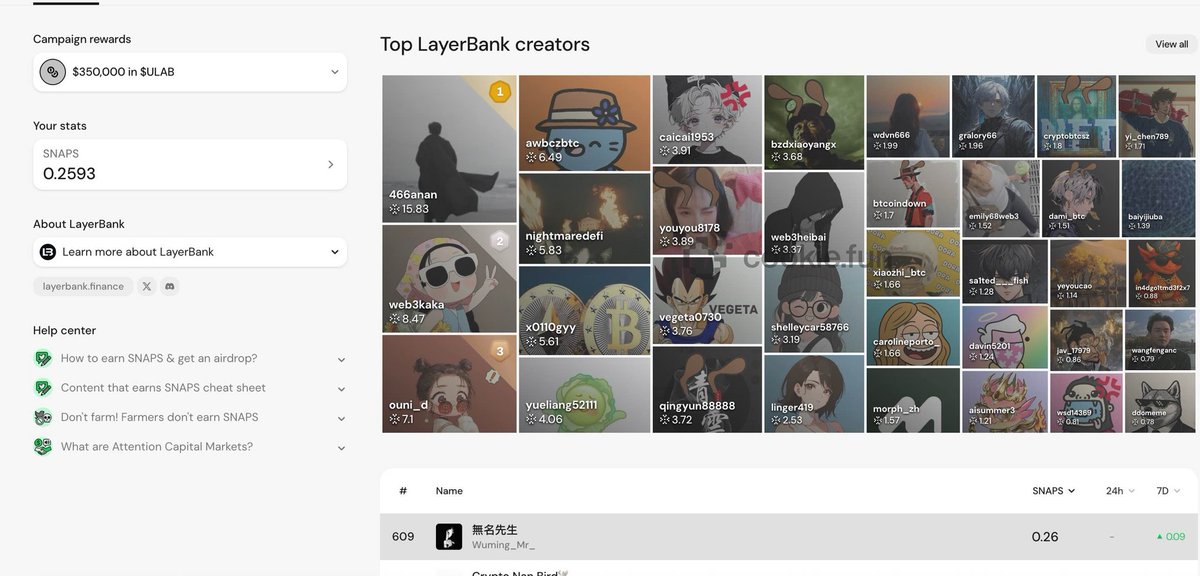This screenshot has height=576, width=1200.
Task: Expand the $350,000 in $ULAB rewards dropdown
Action: click(x=334, y=72)
